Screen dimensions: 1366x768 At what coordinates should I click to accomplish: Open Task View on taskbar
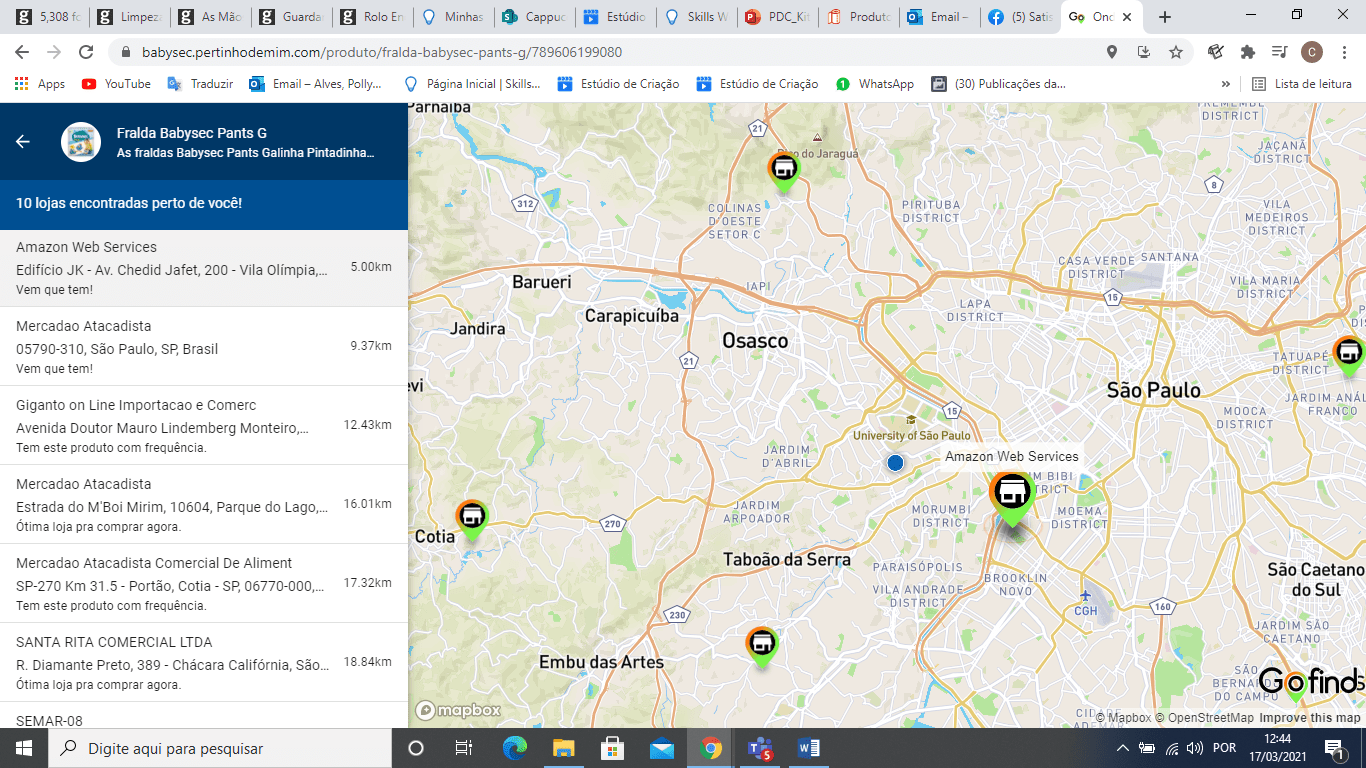463,748
